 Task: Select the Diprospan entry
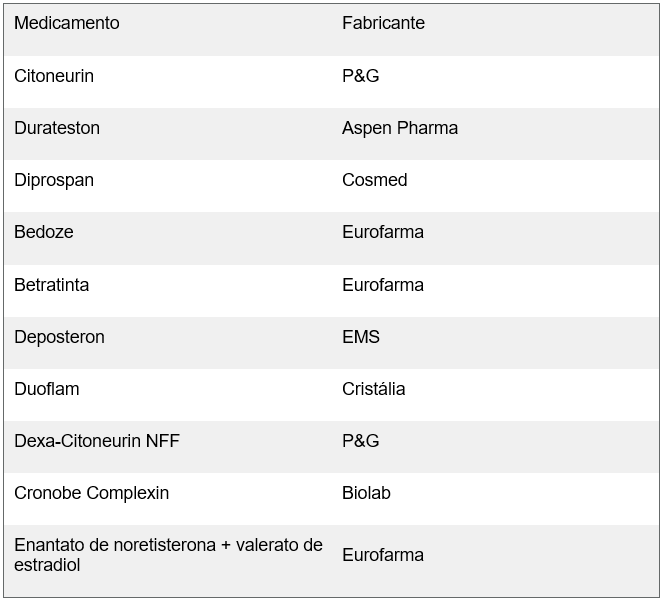[54, 180]
